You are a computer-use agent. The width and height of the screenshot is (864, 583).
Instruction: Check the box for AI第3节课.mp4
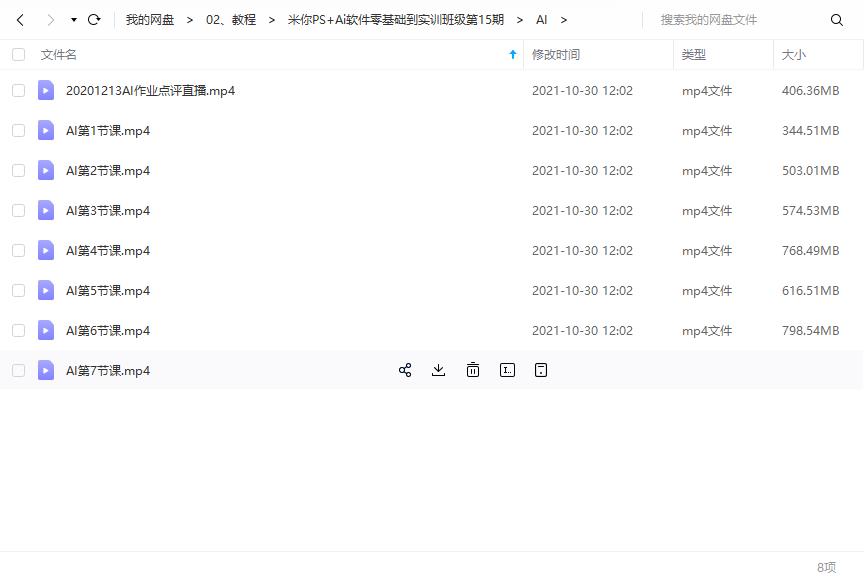tap(19, 210)
